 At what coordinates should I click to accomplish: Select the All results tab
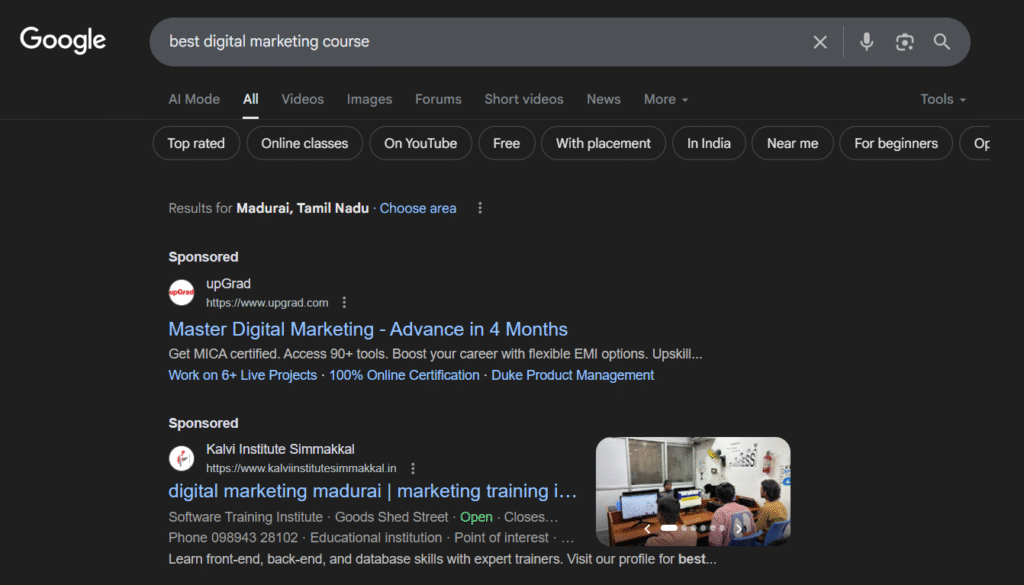coord(251,99)
